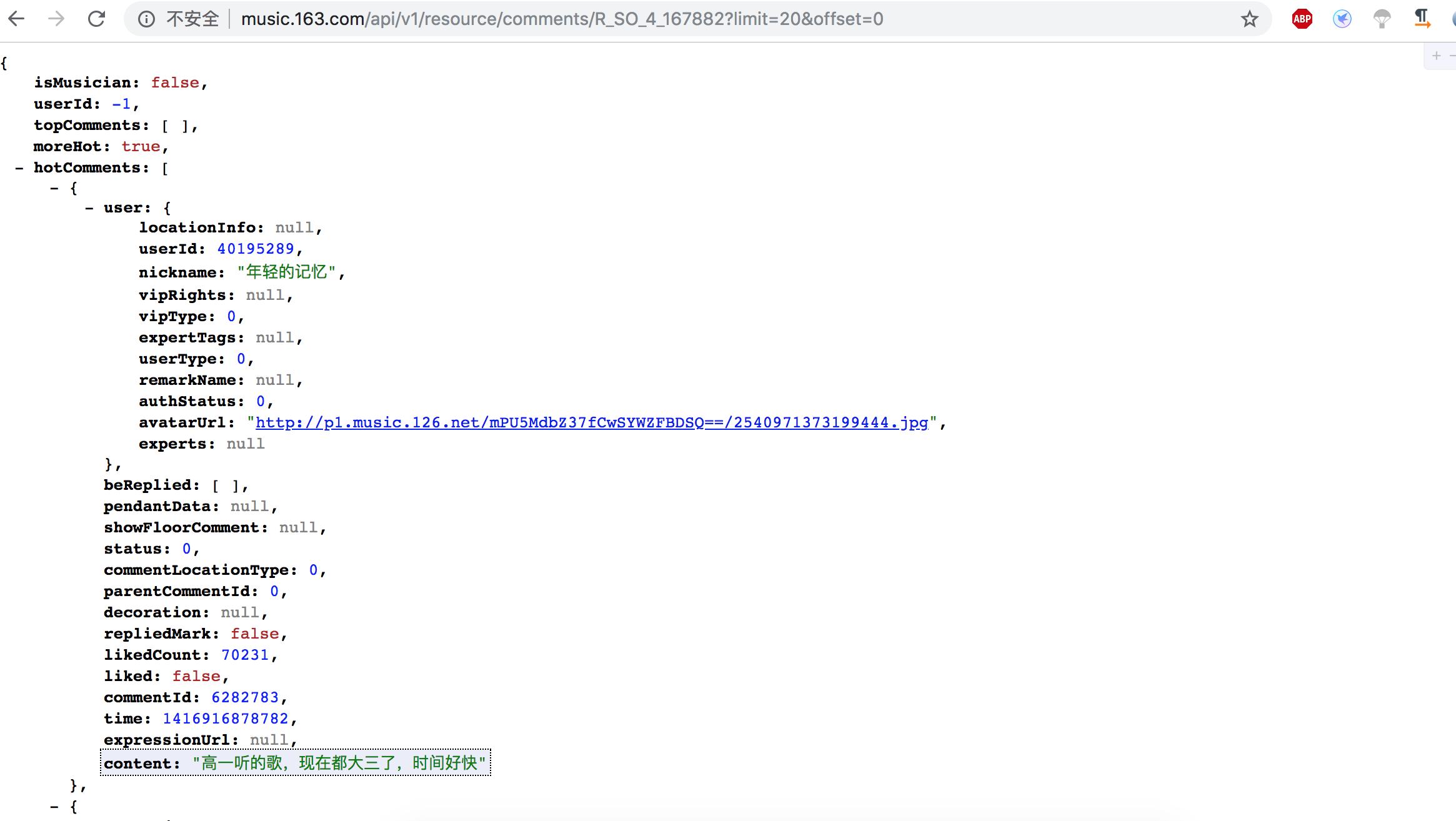
Task: Click the likedCount value 70231
Action: pos(245,655)
